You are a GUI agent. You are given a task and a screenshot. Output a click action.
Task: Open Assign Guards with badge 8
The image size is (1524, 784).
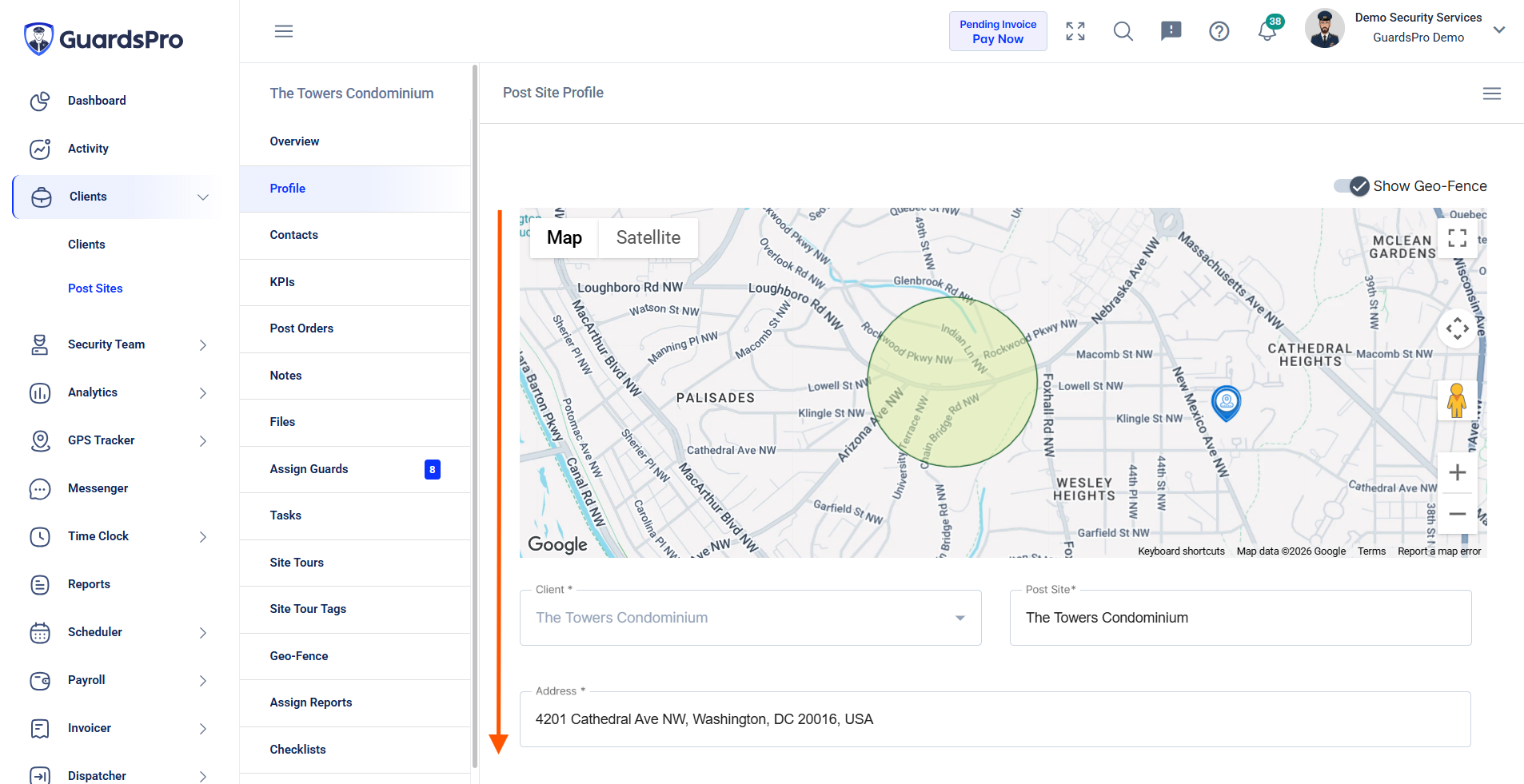coord(355,469)
